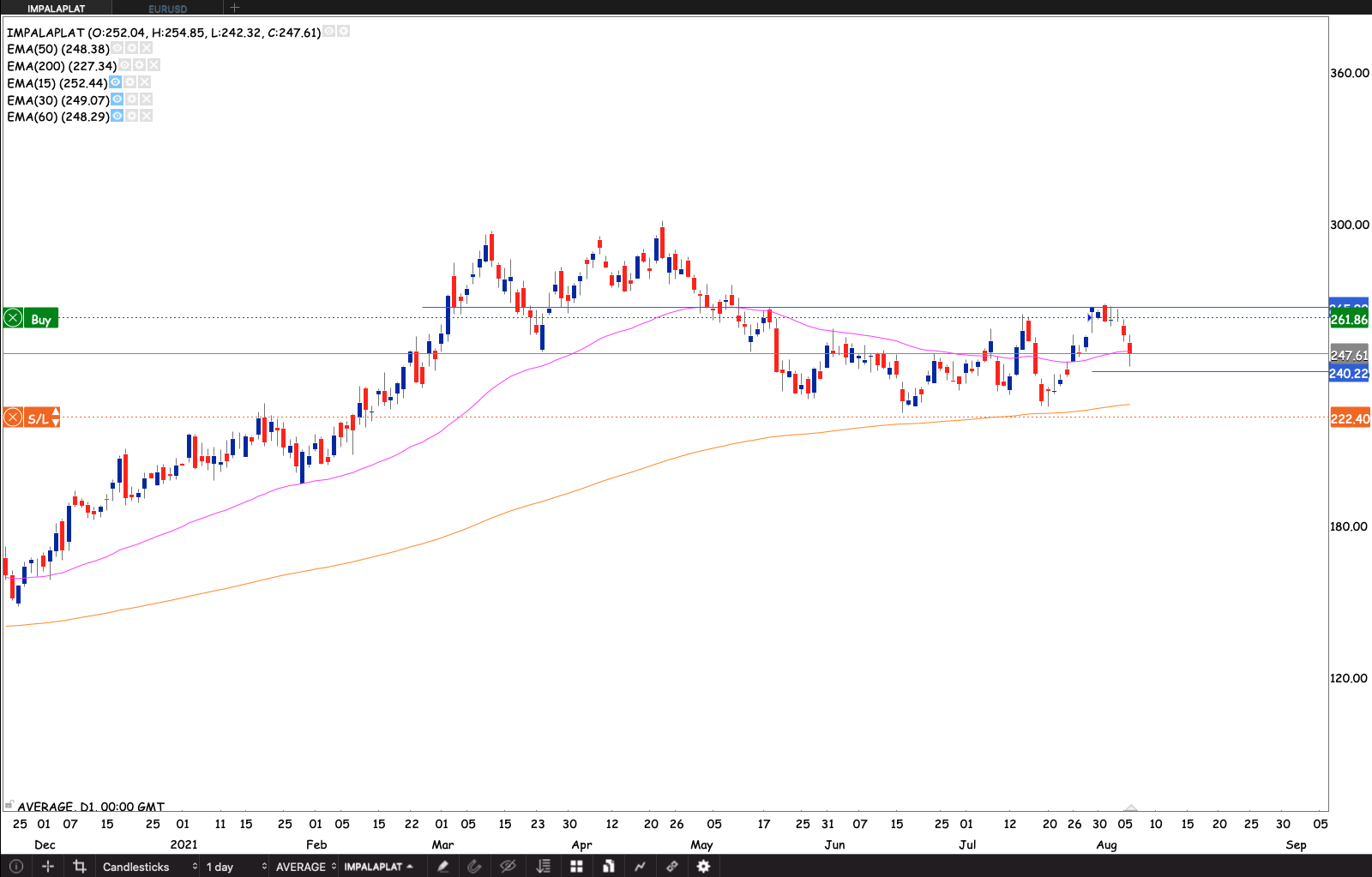
Task: Click the green Buy order label
Action: pyautogui.click(x=40, y=319)
